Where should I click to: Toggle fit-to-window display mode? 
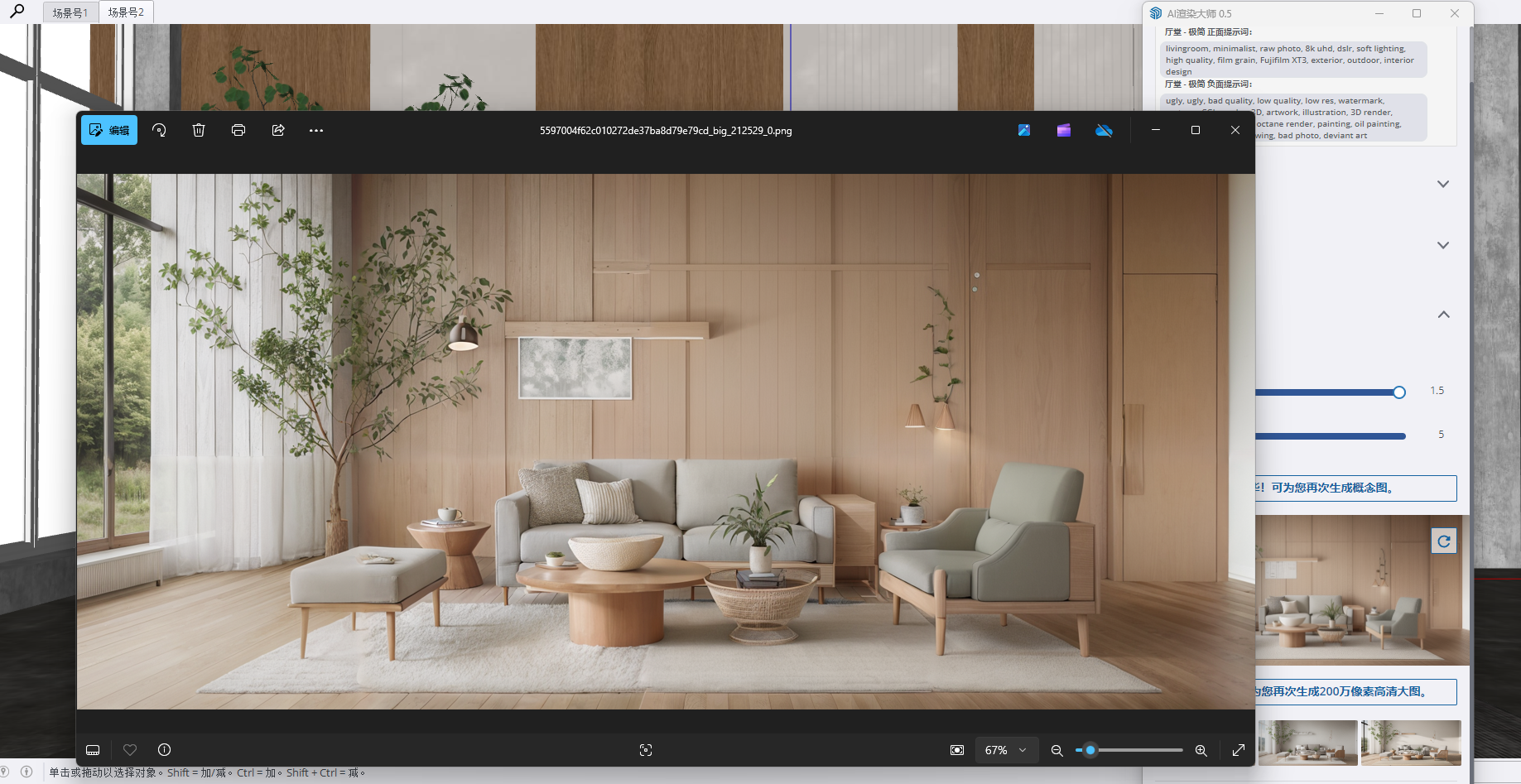(x=956, y=750)
